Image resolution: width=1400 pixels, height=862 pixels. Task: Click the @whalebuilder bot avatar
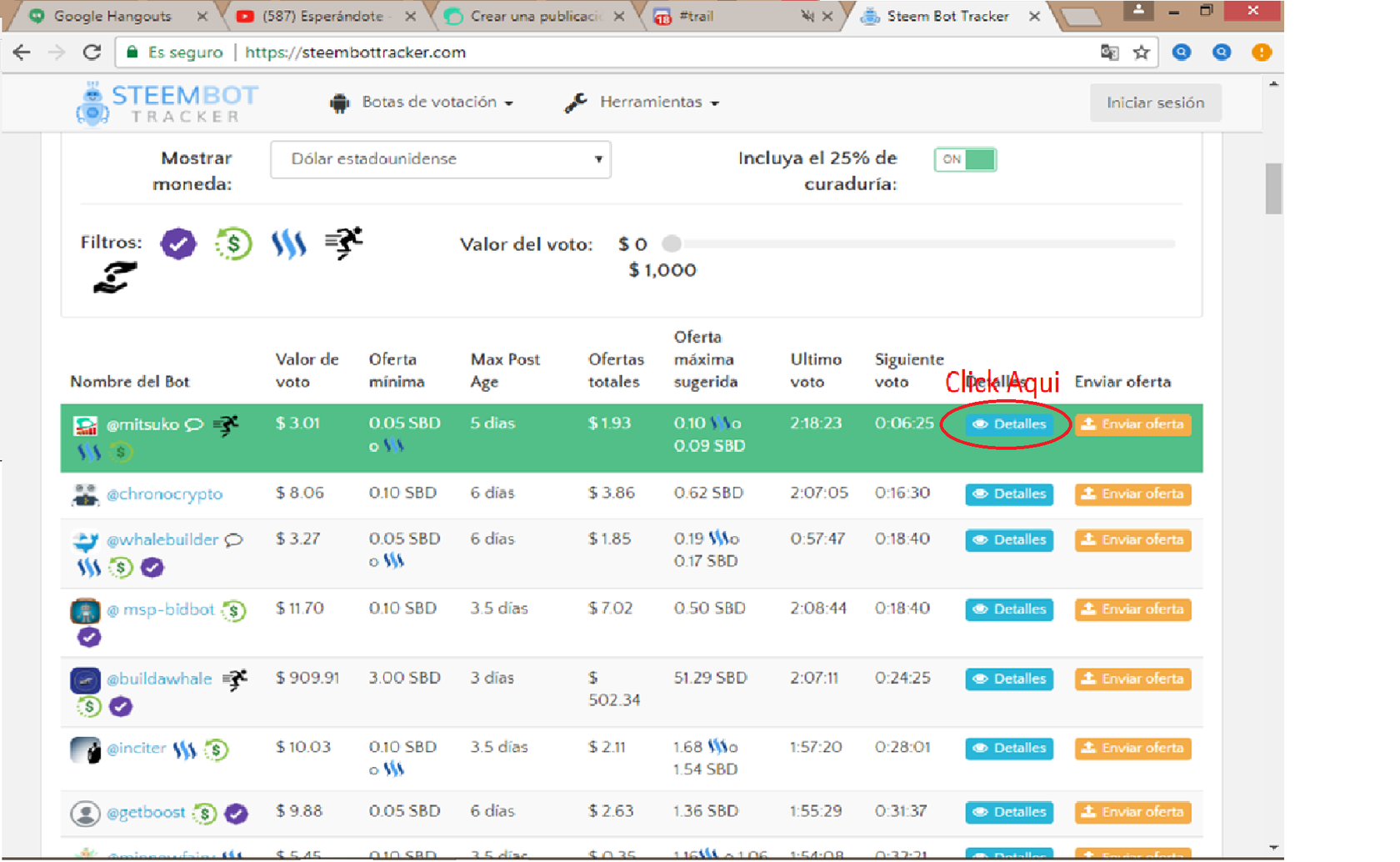coord(85,541)
